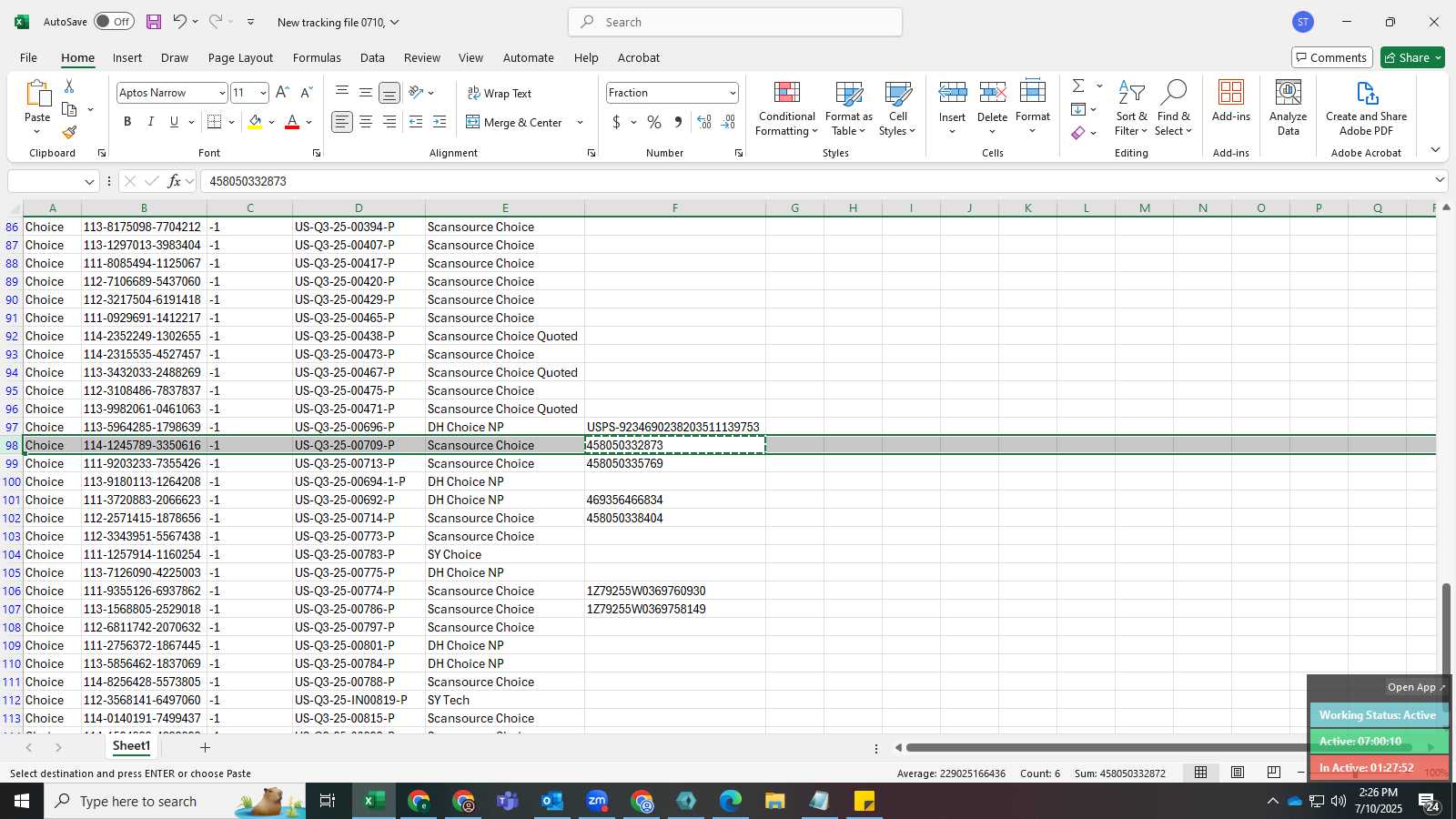Click the Align Right icon
This screenshot has width=1456, height=819.
point(389,122)
